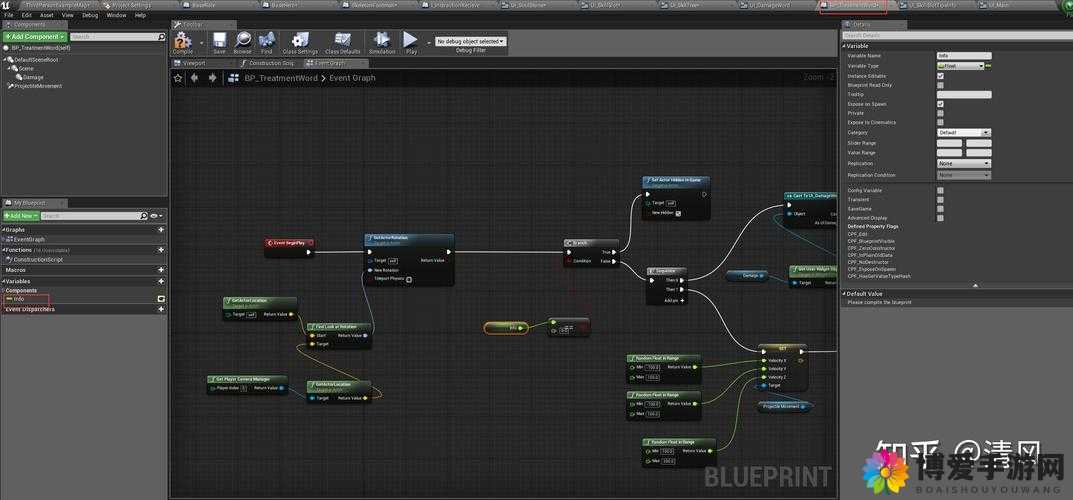Toggle the Instance Editable checkbox
The height and width of the screenshot is (500, 1073).
click(x=940, y=76)
